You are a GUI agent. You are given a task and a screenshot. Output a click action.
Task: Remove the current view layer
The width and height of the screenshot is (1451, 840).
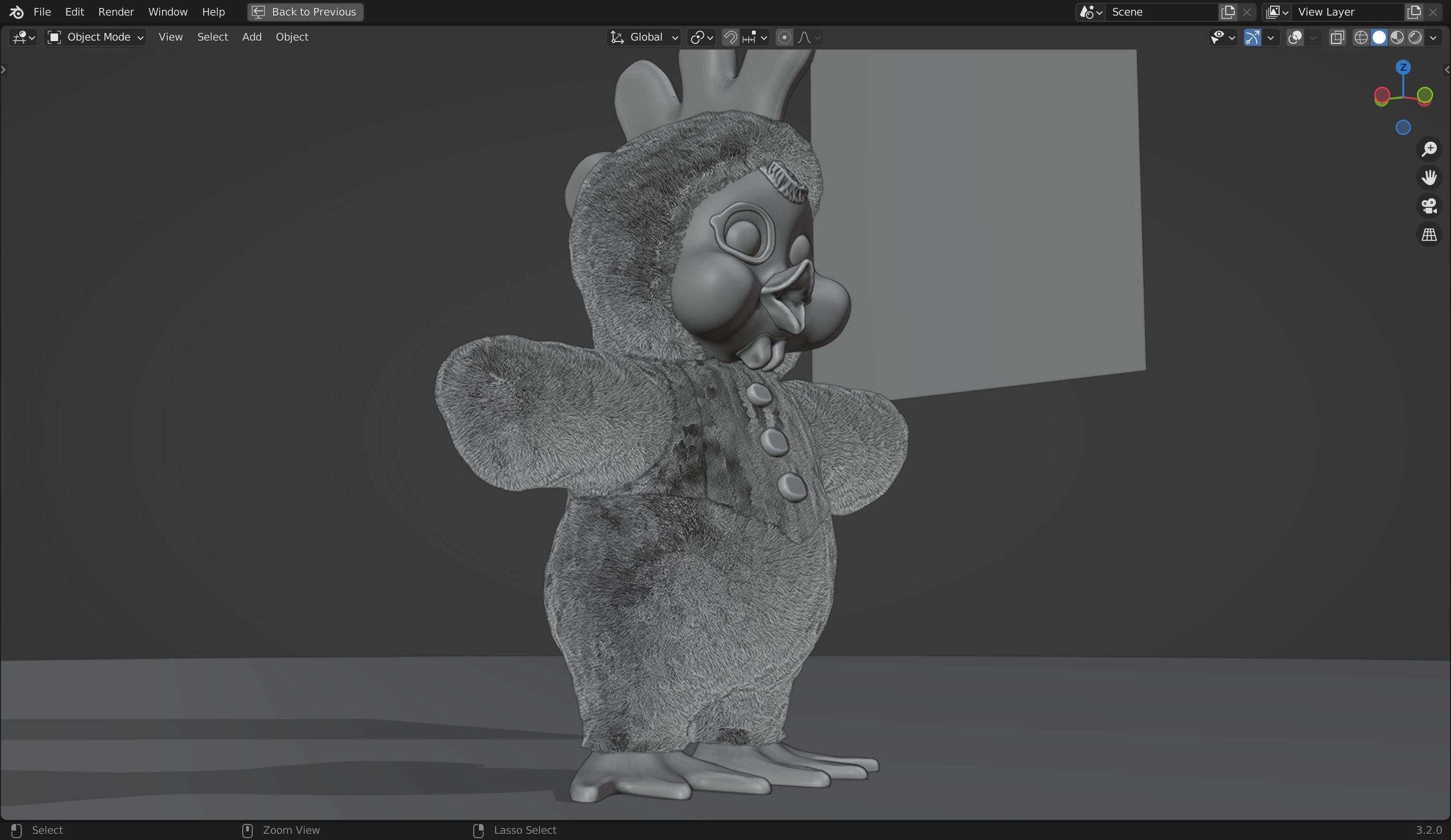pos(1433,12)
